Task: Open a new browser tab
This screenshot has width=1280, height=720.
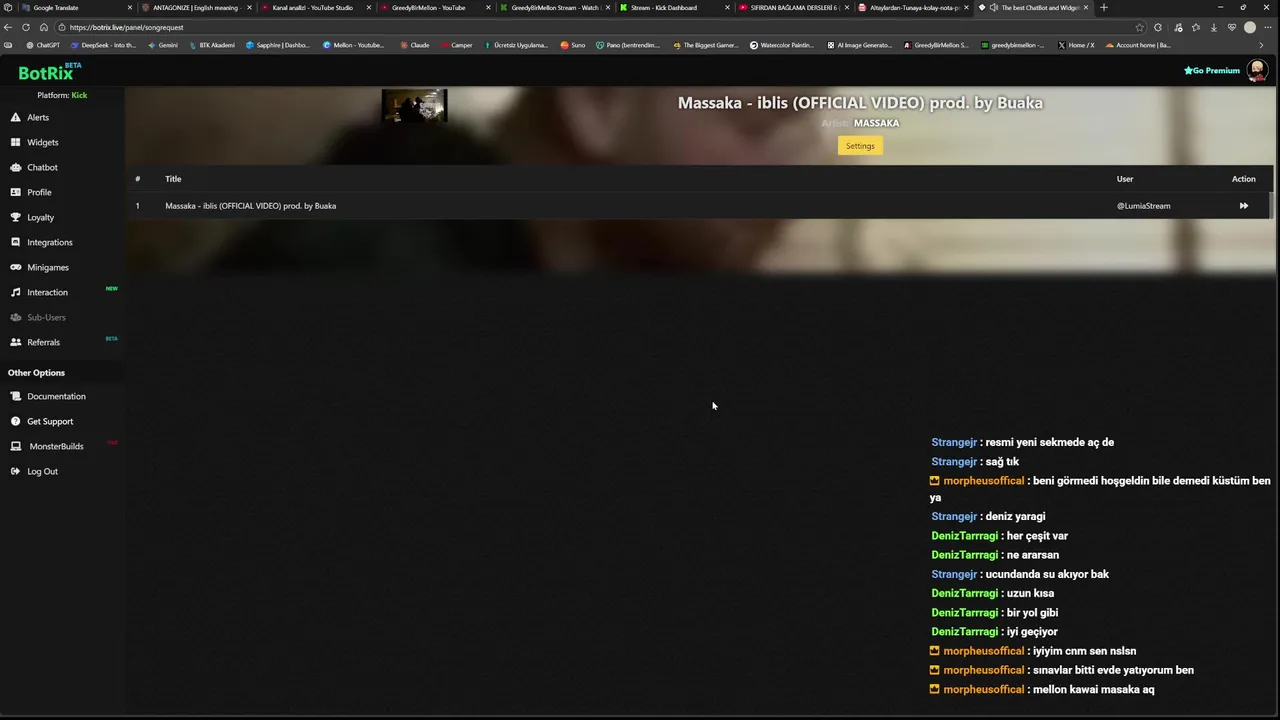Action: tap(1104, 7)
